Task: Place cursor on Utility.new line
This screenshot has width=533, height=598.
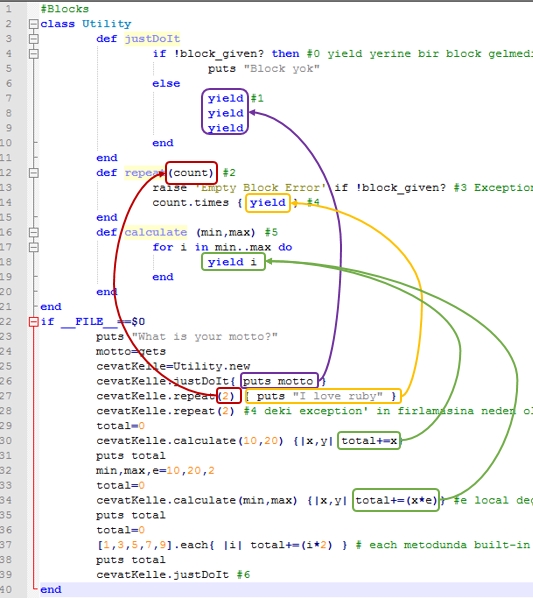Action: point(173,366)
